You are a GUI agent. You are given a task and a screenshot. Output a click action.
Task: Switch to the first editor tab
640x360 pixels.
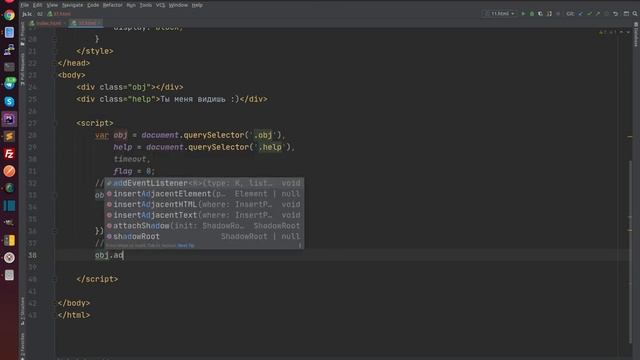coord(48,23)
